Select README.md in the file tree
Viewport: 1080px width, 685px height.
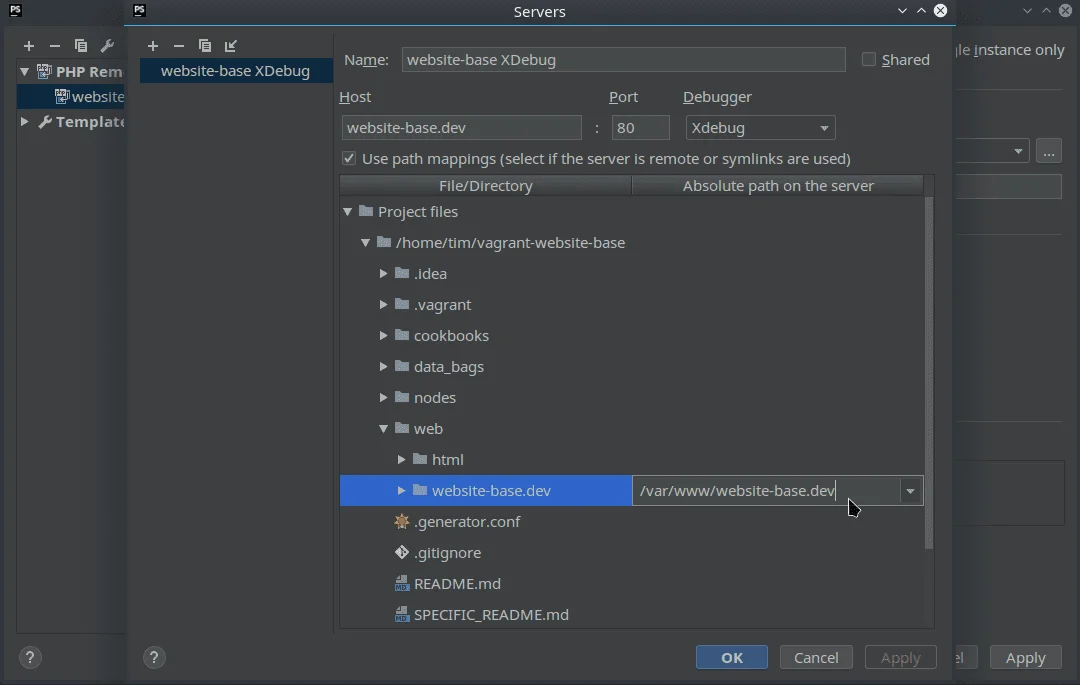460,583
